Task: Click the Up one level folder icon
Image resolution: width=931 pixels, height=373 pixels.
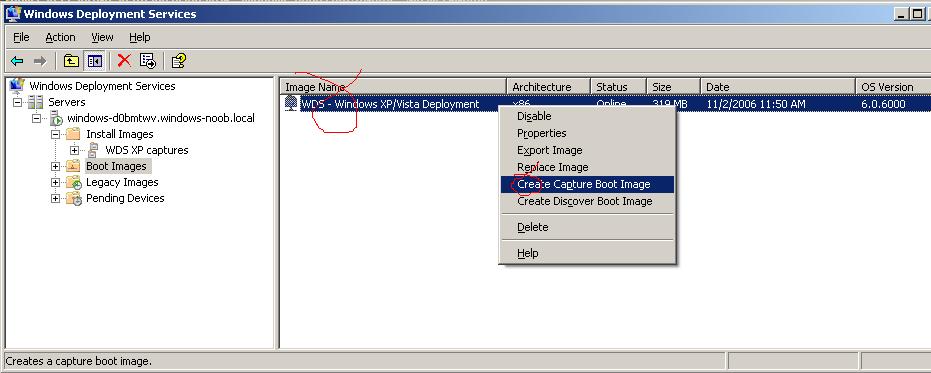Action: (71, 61)
